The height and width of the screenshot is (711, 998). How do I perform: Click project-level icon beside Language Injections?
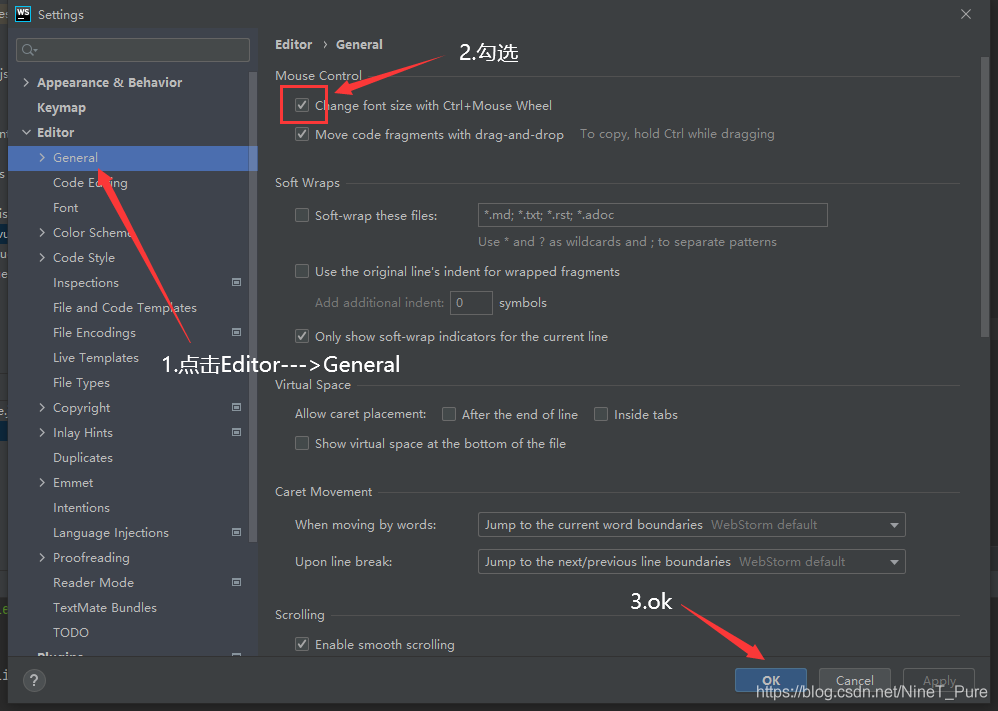236,532
